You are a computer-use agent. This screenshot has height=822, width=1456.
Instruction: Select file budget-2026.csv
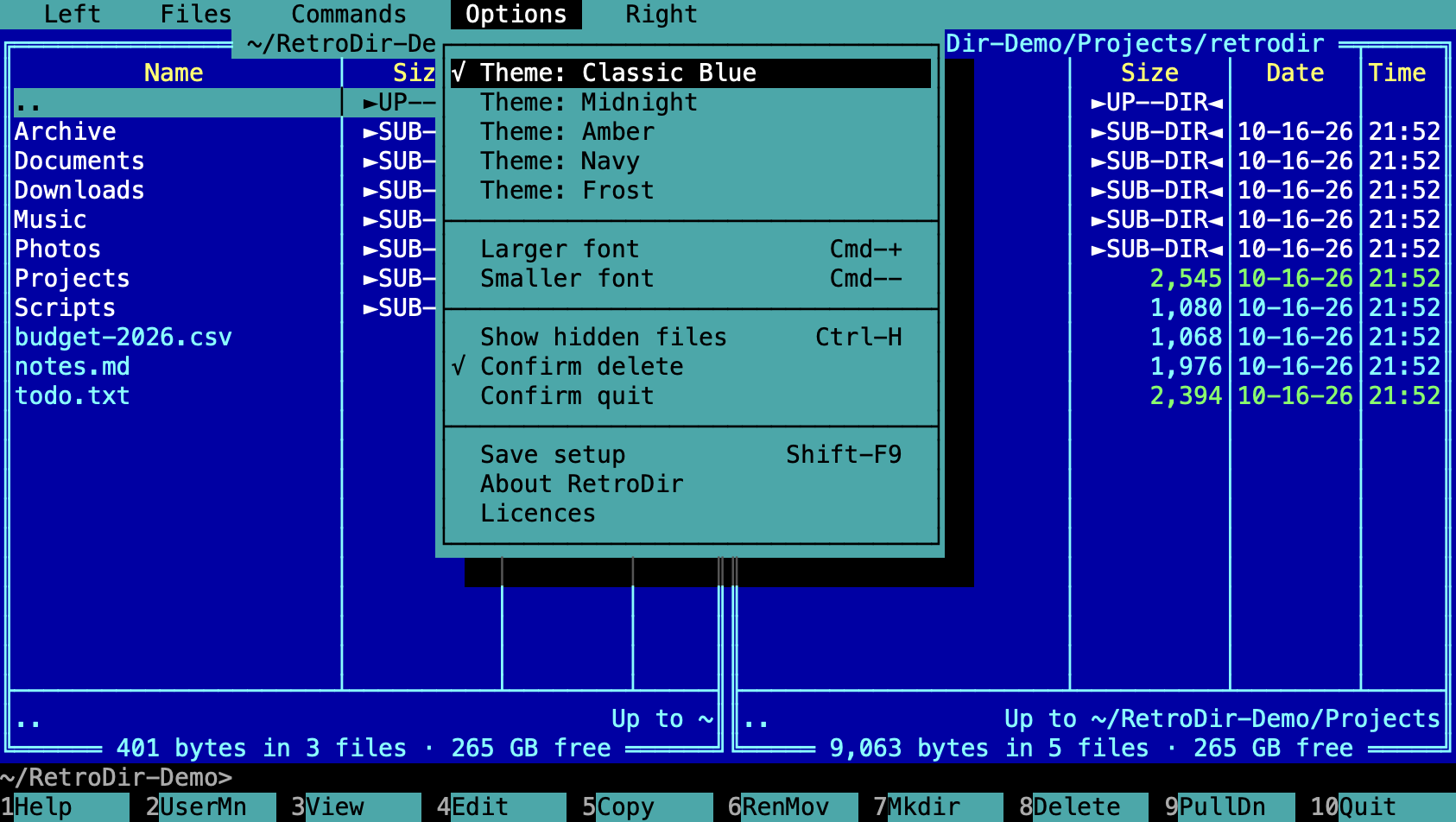pos(225,338)
